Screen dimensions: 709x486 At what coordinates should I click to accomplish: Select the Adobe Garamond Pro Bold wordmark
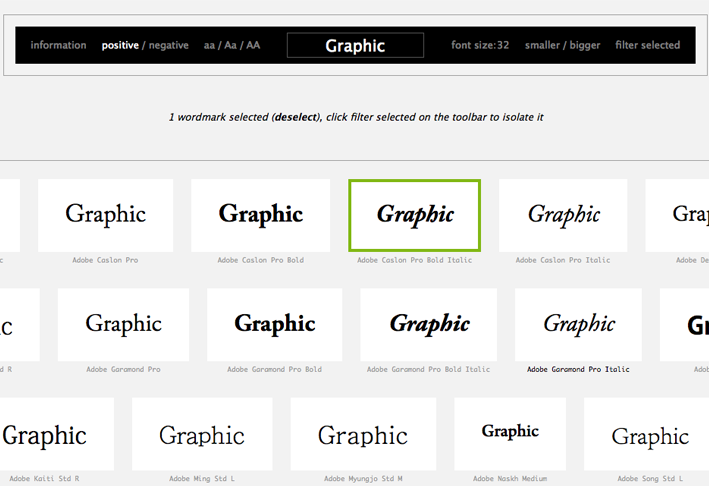274,325
